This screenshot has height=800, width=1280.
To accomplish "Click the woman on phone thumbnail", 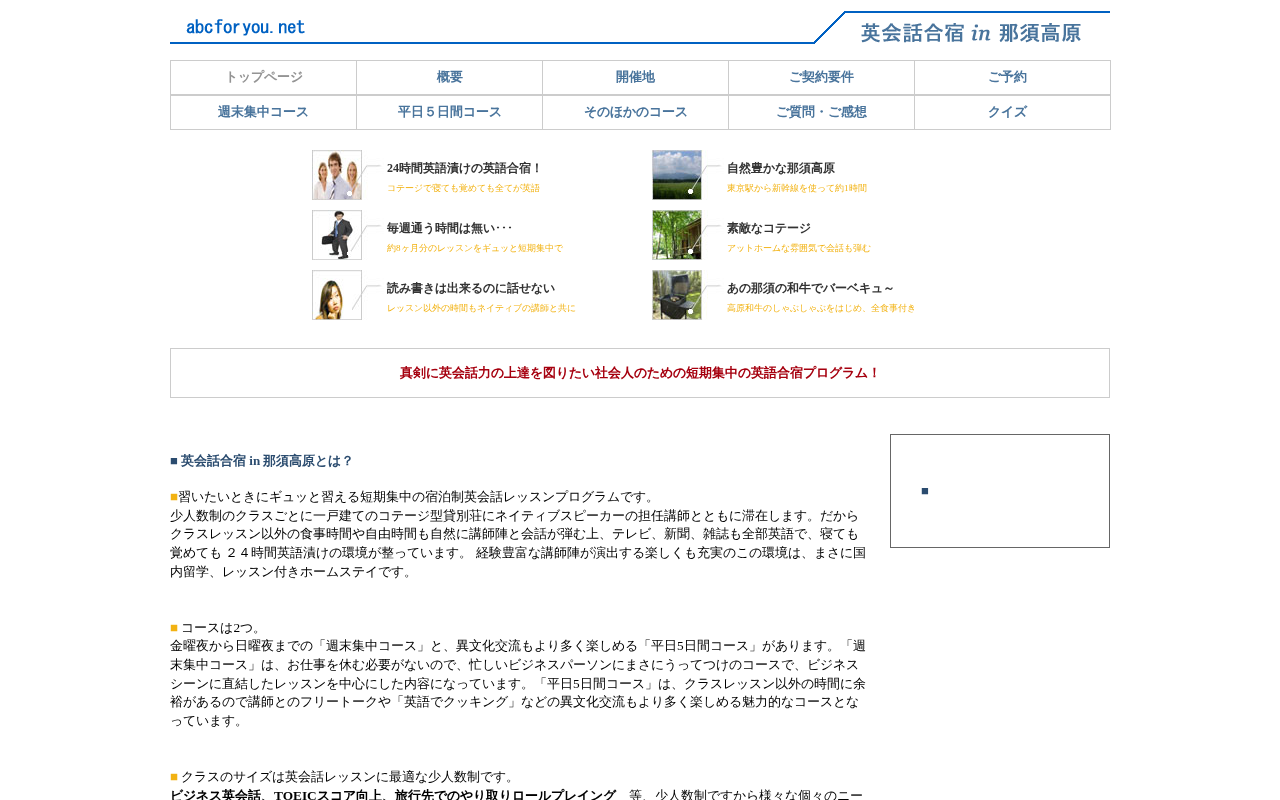I will tap(337, 295).
